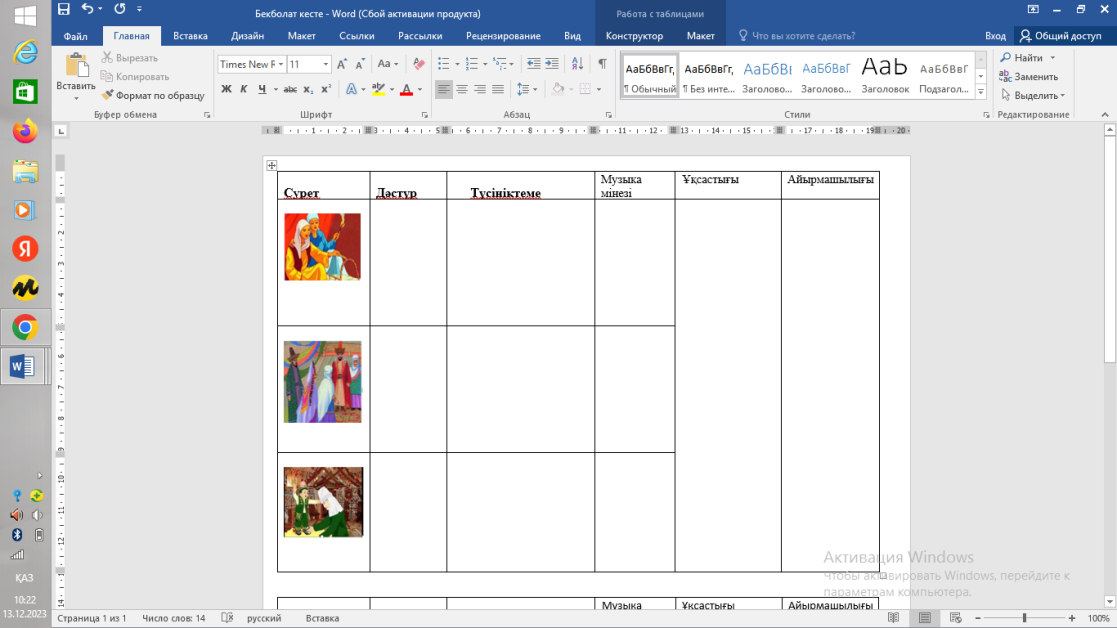Click the Save icon in quick access toolbar
Viewport: 1117px width, 628px height.
pyautogui.click(x=64, y=10)
